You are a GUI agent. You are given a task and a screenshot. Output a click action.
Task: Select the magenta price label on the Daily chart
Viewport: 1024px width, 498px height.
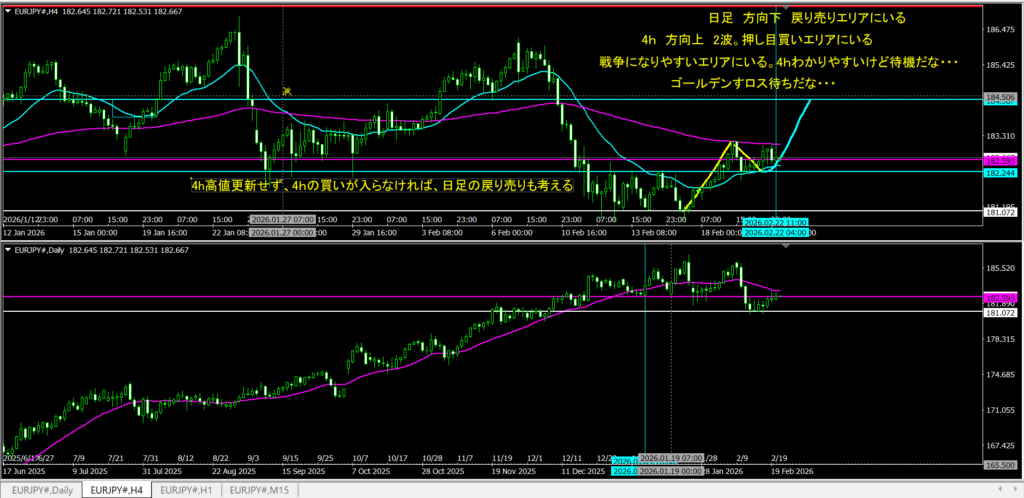point(1001,297)
